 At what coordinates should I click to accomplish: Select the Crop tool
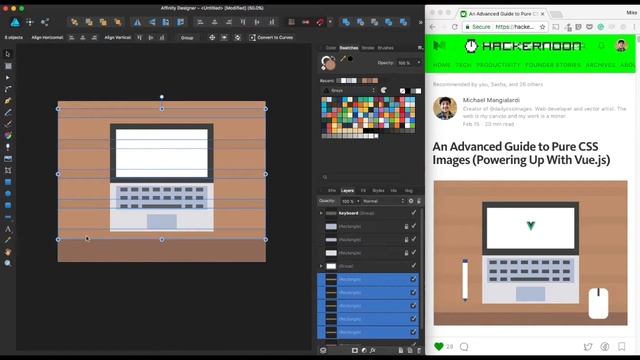pyautogui.click(x=8, y=170)
